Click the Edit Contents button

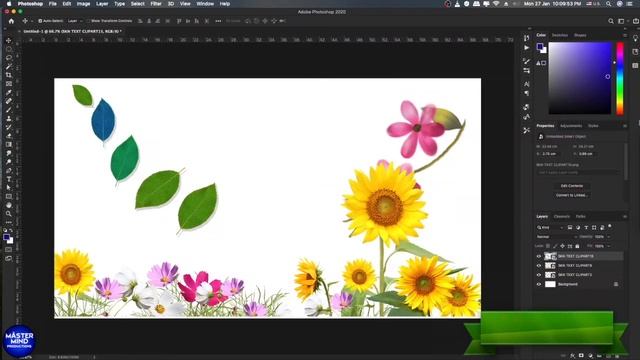tap(571, 186)
